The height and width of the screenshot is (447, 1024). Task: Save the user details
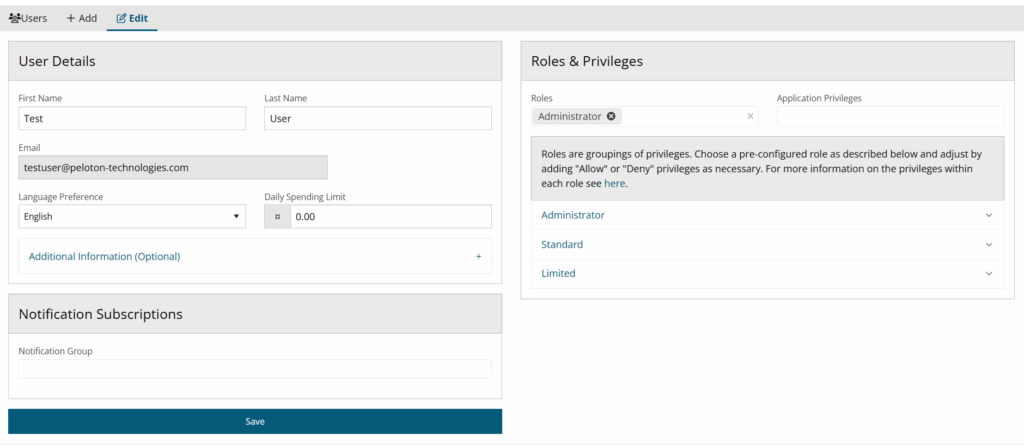[x=255, y=421]
